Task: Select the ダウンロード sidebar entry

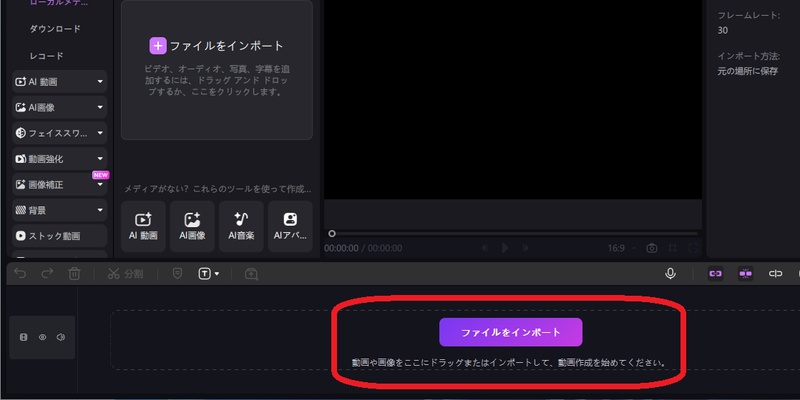Action: pos(55,29)
